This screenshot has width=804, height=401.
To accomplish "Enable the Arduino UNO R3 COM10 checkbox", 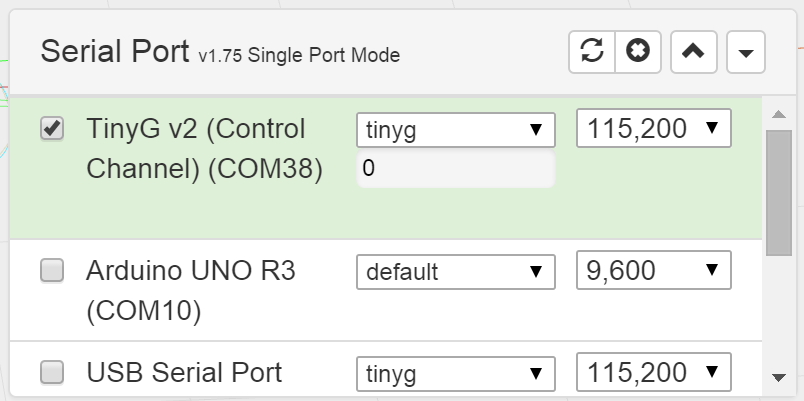I will (x=51, y=270).
